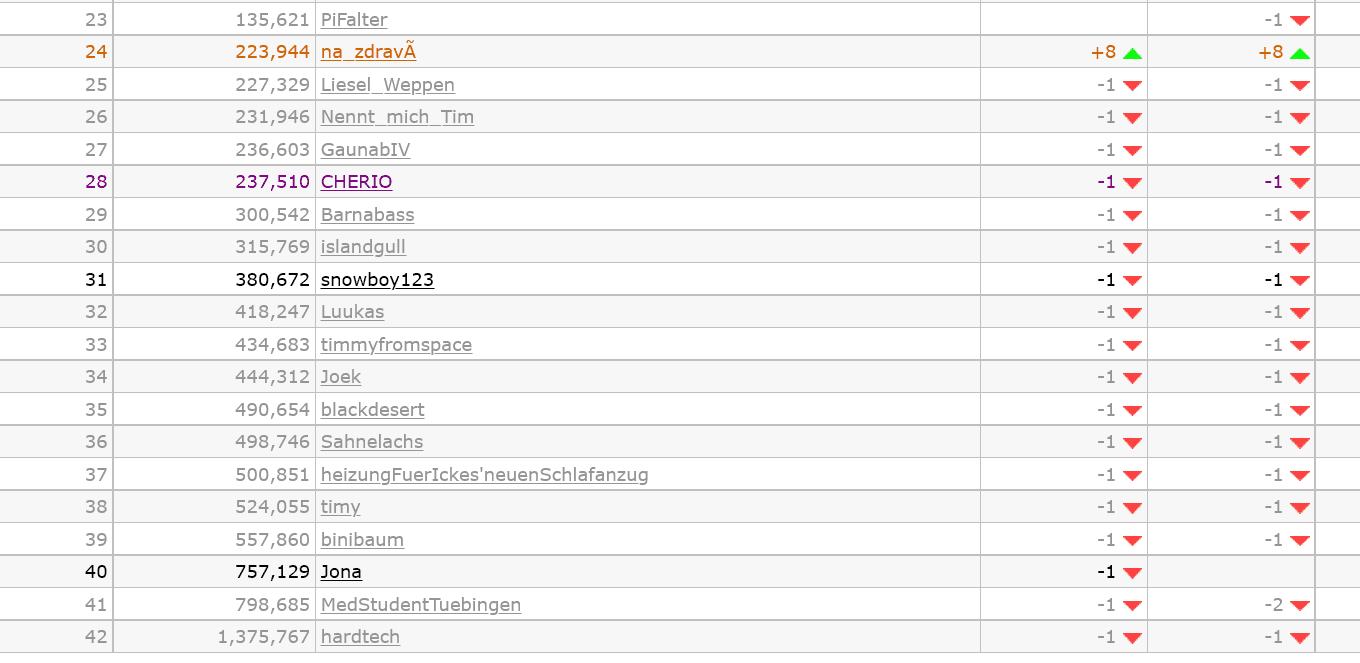Image resolution: width=1360 pixels, height=663 pixels.
Task: Open the timmyfromspace player link
Action: click(x=396, y=345)
